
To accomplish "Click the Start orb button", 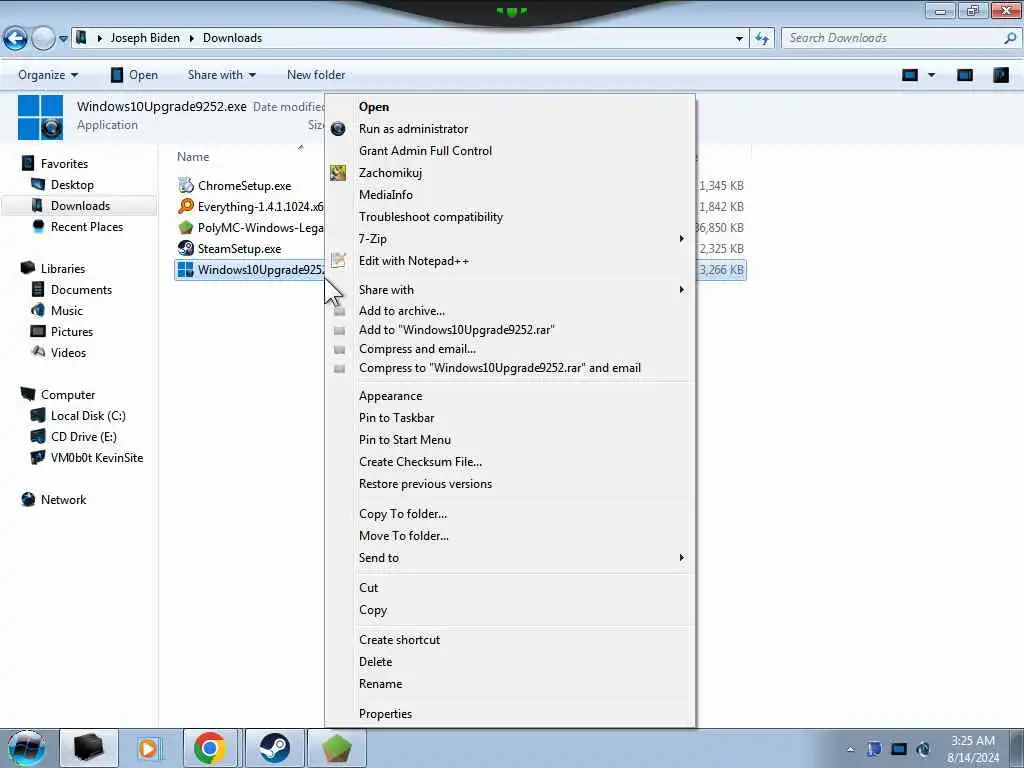I will pyautogui.click(x=26, y=748).
